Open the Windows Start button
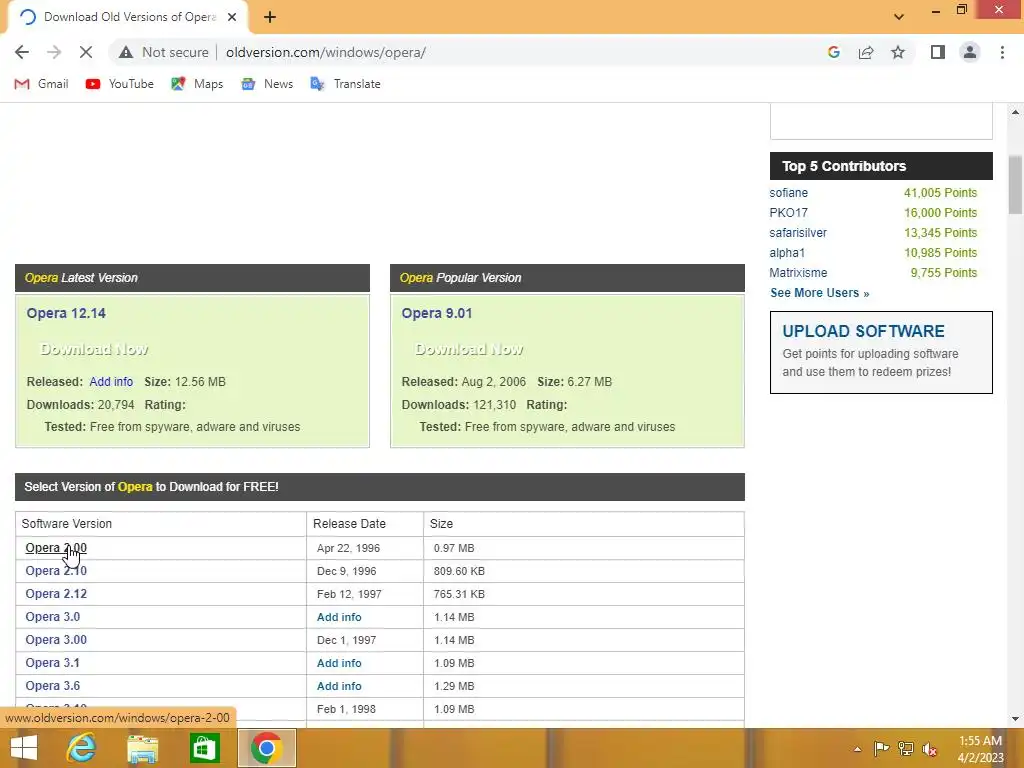Viewport: 1024px width, 768px height. (x=24, y=748)
